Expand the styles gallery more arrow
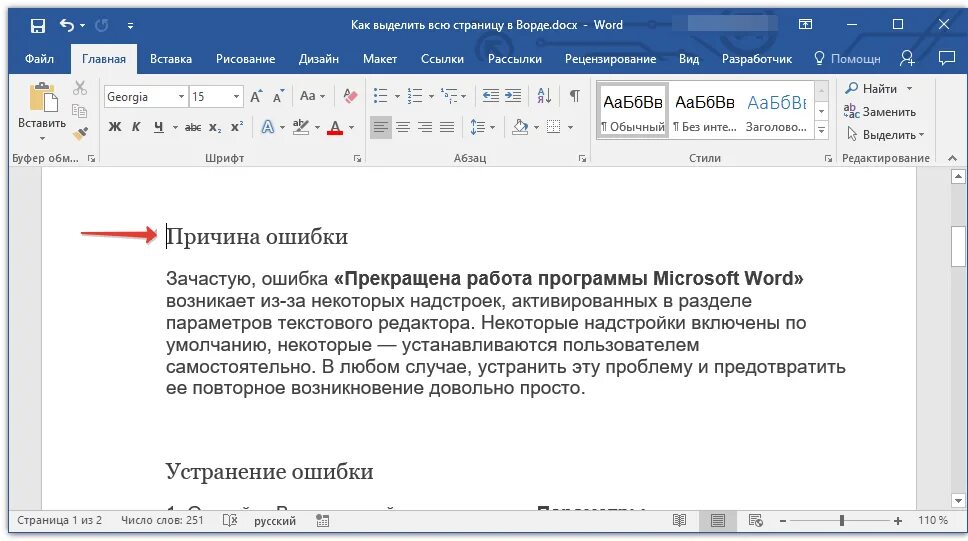 click(x=822, y=130)
